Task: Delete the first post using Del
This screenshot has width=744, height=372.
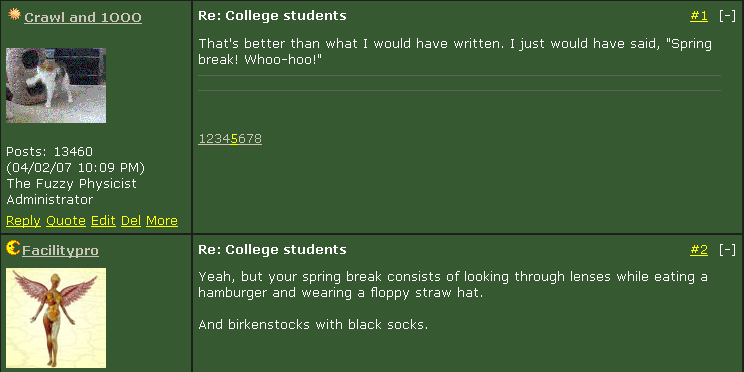Action: tap(131, 221)
